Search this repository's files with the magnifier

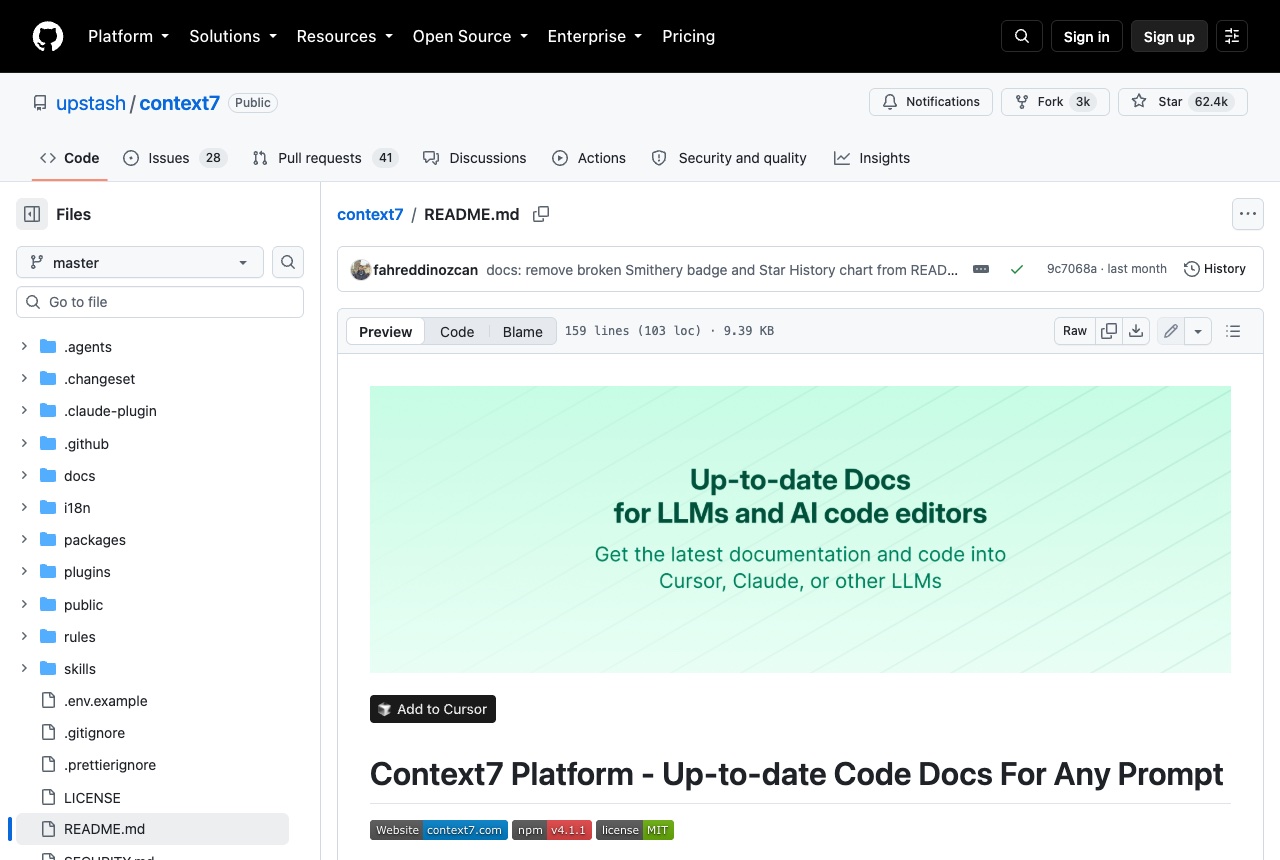tap(288, 262)
